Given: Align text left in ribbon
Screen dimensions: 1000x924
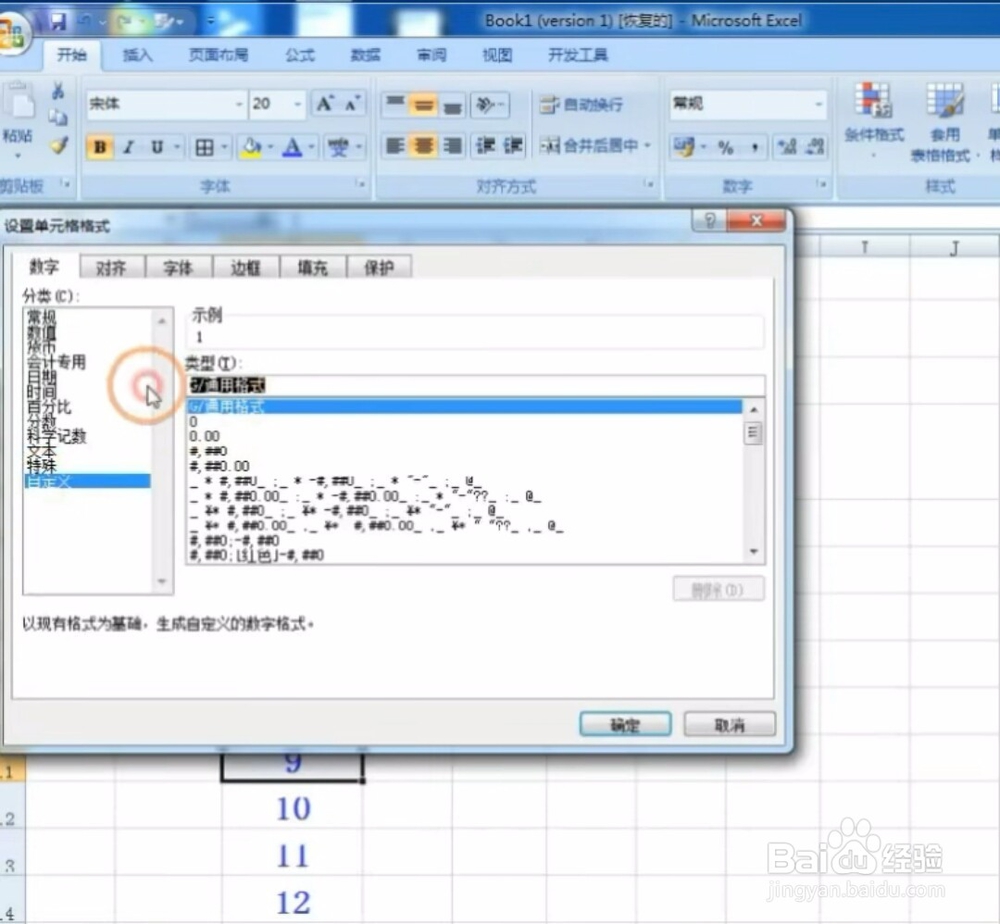Looking at the screenshot, I should tap(395, 146).
